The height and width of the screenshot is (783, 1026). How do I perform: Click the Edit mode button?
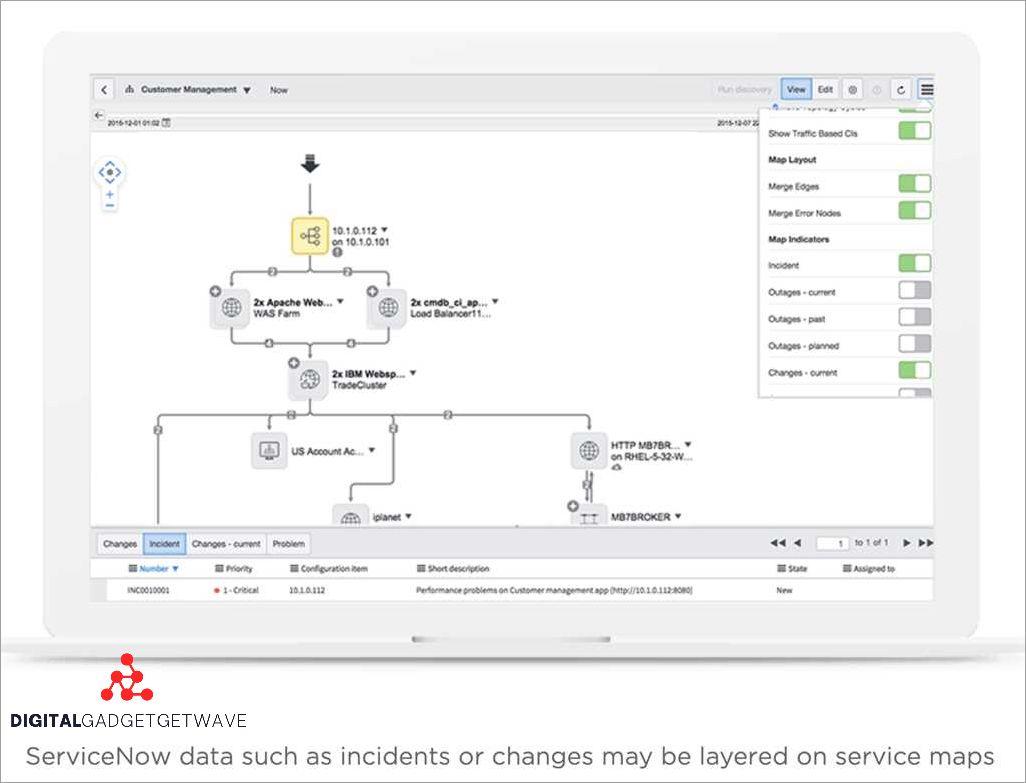[825, 90]
